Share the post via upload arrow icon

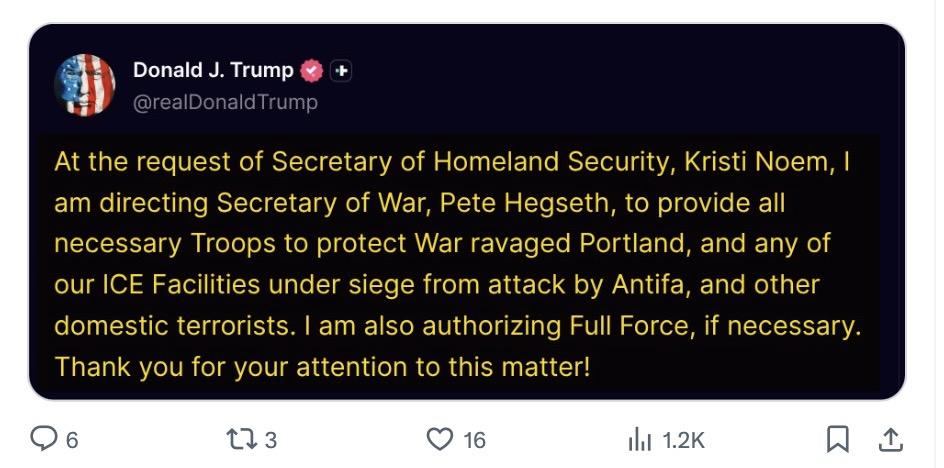pyautogui.click(x=890, y=439)
